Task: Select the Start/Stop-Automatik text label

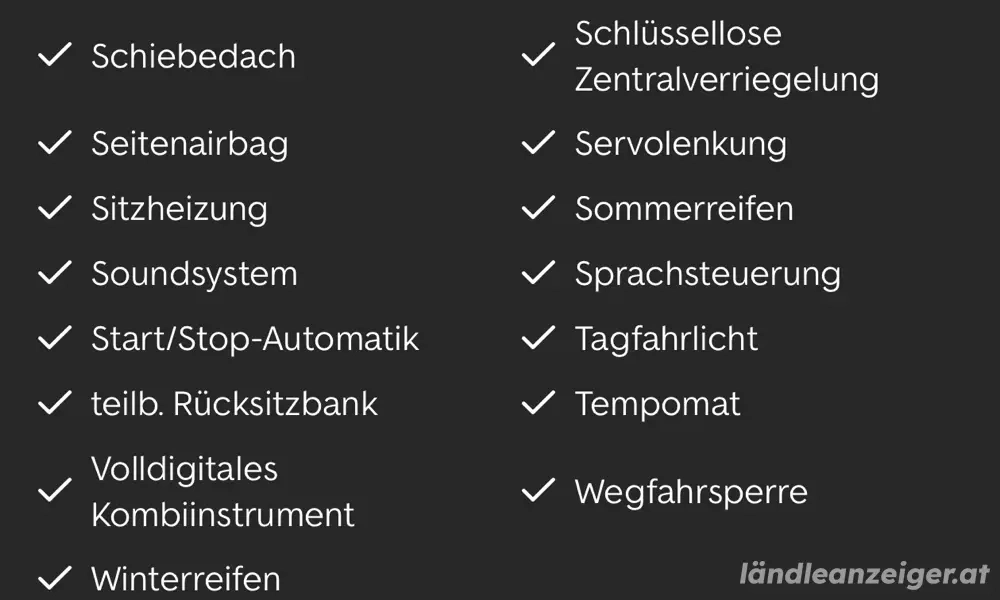Action: (254, 339)
